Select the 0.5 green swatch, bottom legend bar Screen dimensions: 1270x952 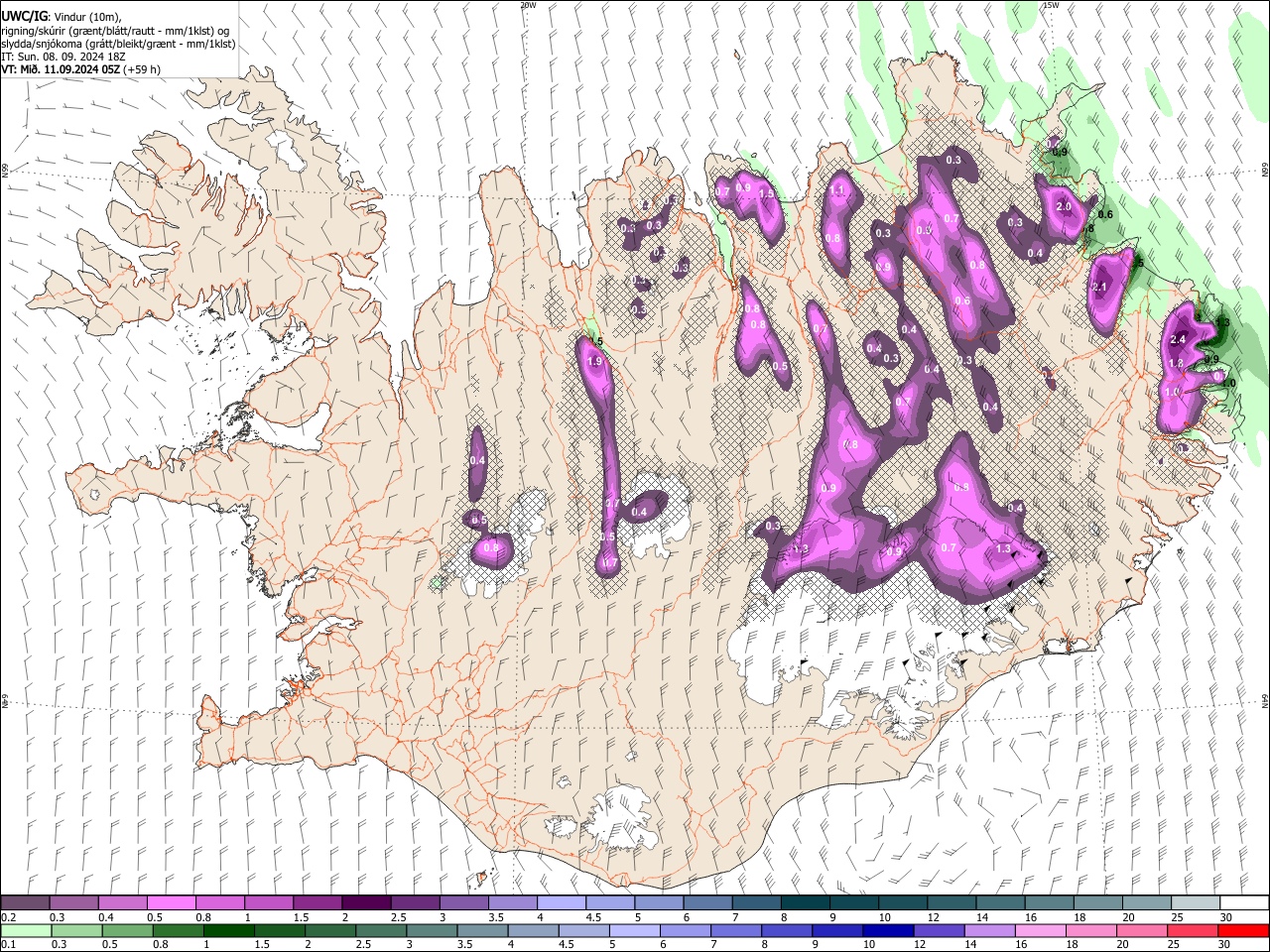coord(128,930)
